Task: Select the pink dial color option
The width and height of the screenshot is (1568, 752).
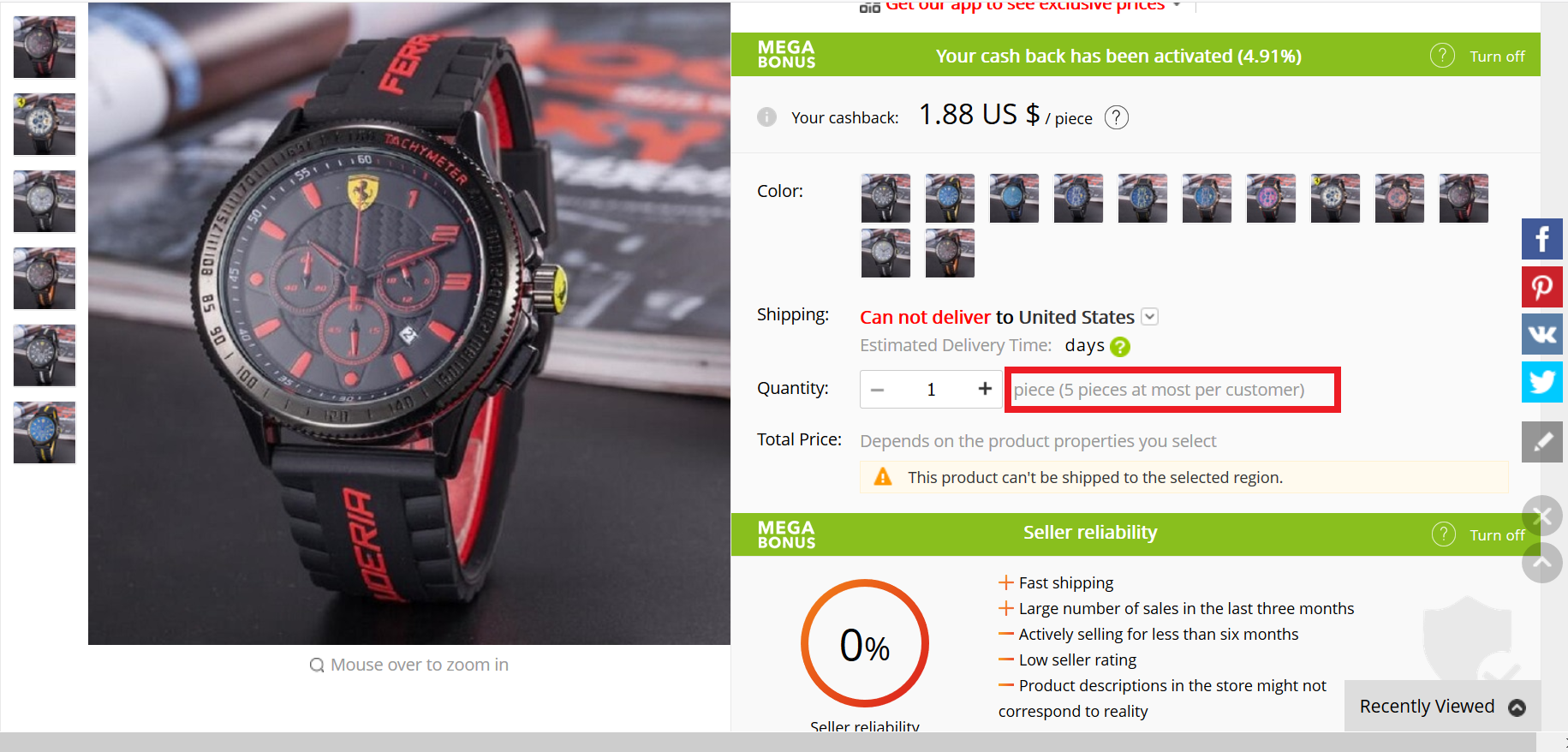Action: 1271,198
